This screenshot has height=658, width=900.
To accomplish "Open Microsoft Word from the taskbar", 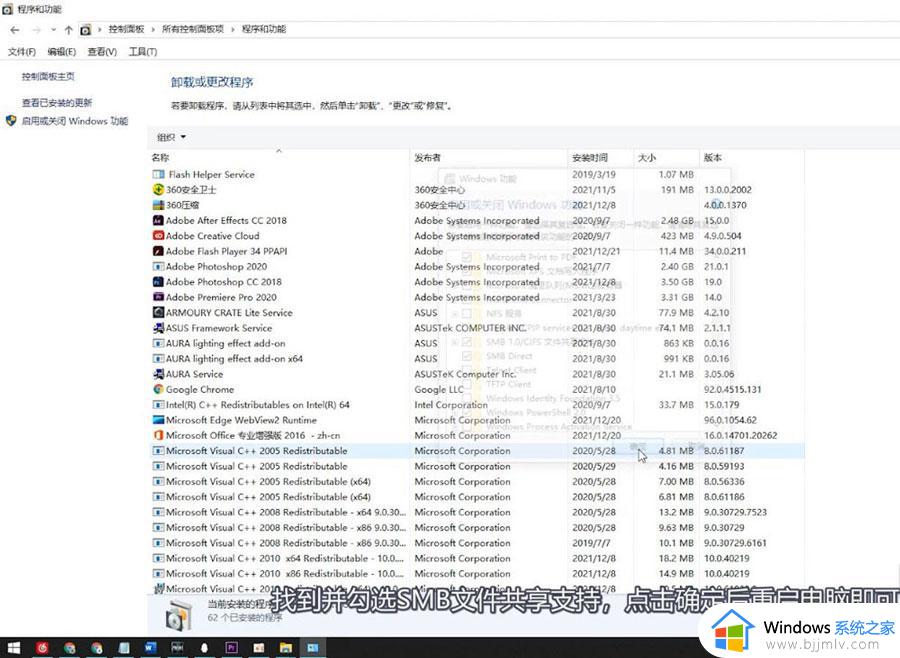I will coord(150,648).
